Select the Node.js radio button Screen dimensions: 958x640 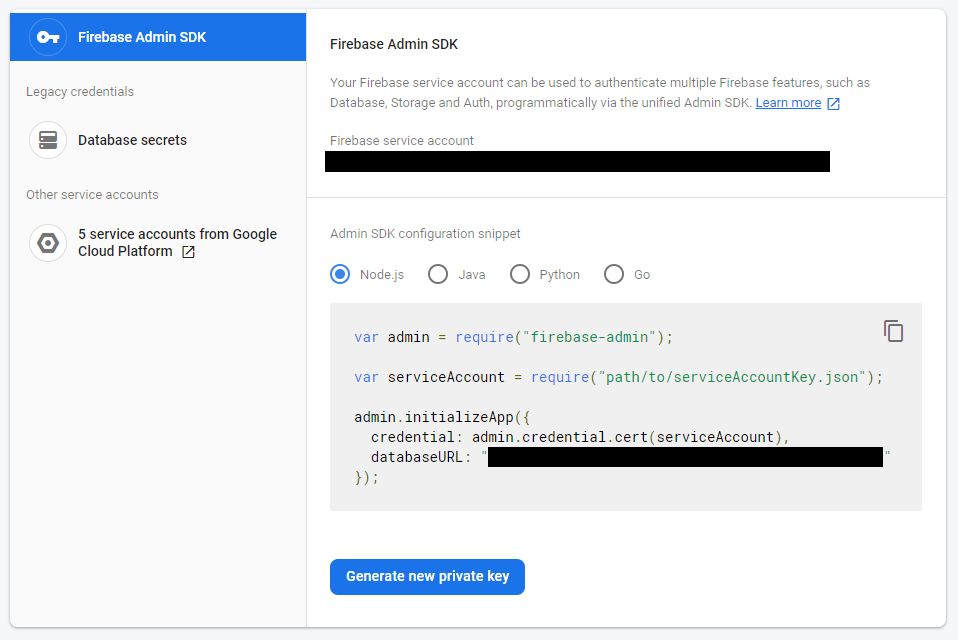[340, 274]
